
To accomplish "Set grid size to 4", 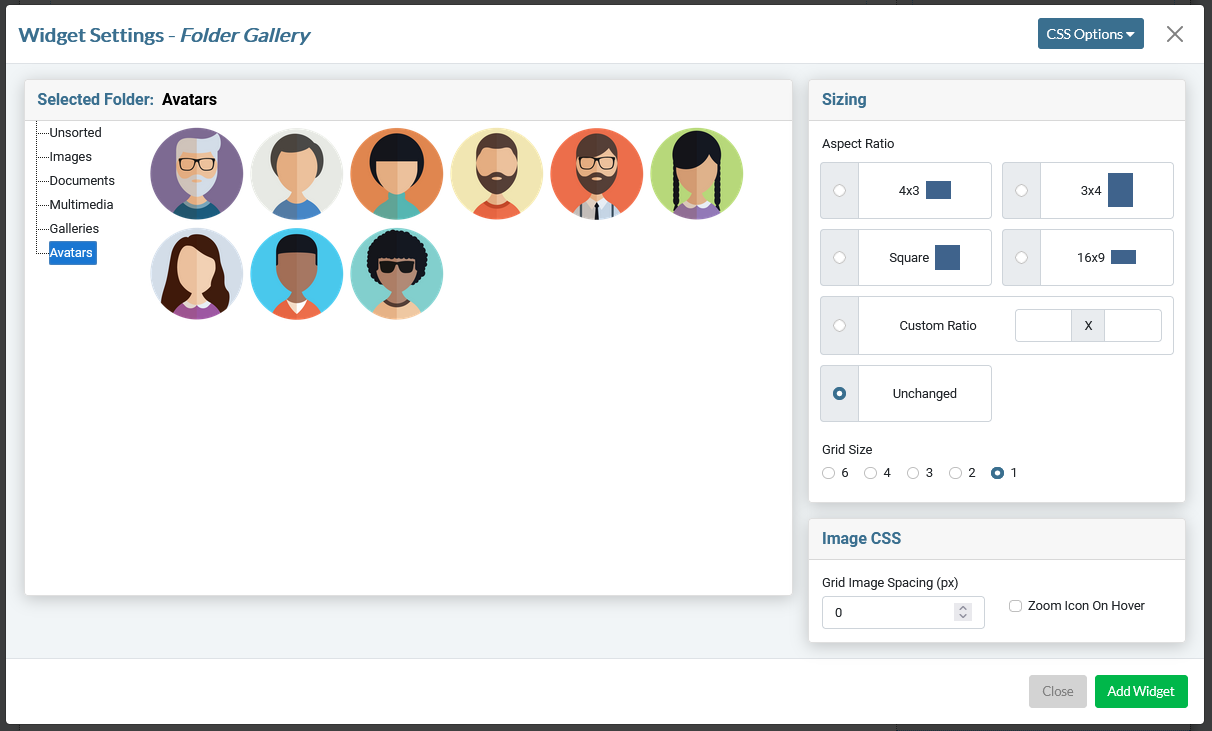I will (x=870, y=473).
